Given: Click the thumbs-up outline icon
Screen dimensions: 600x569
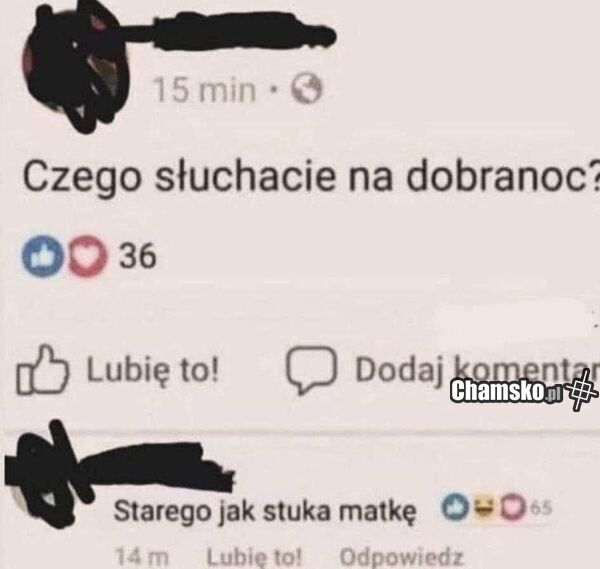Looking at the screenshot, I should click(42, 370).
